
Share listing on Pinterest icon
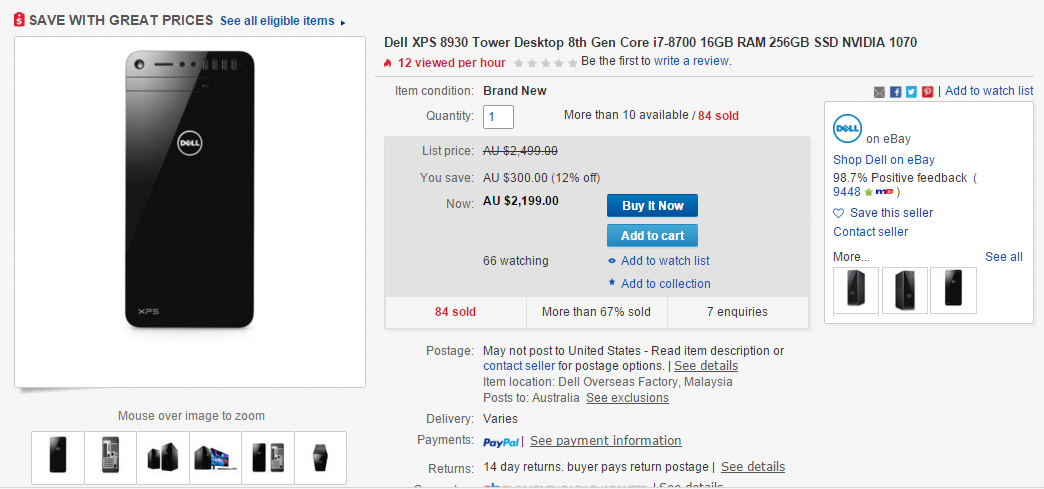click(x=927, y=92)
